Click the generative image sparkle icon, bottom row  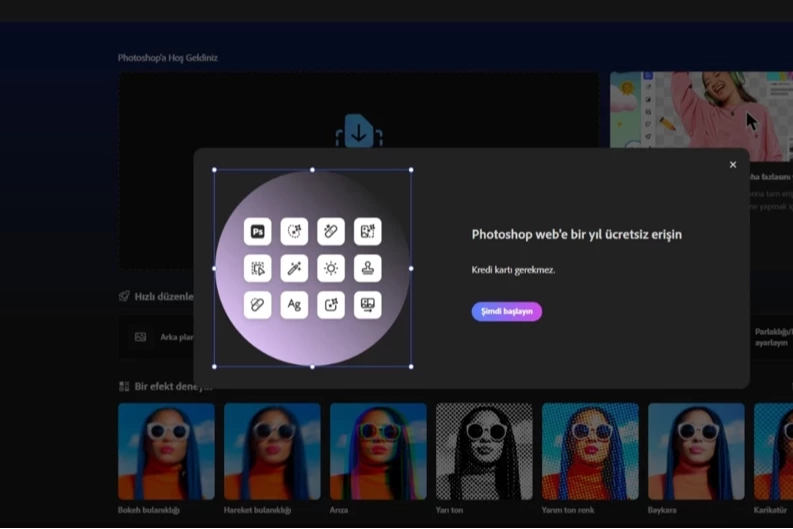click(331, 305)
